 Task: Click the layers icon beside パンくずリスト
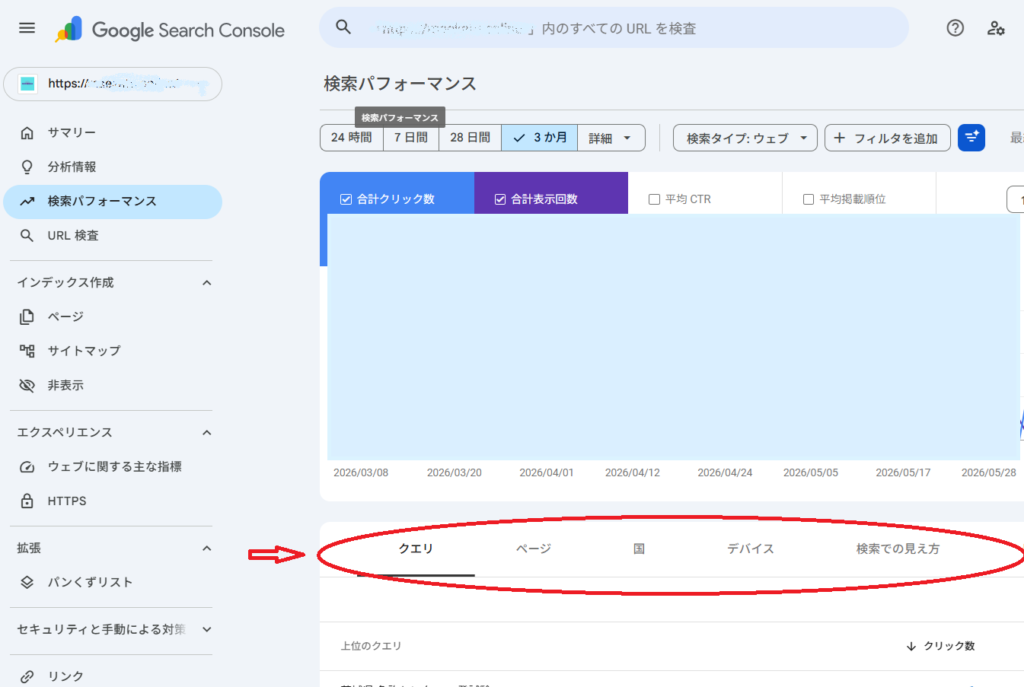(27, 582)
